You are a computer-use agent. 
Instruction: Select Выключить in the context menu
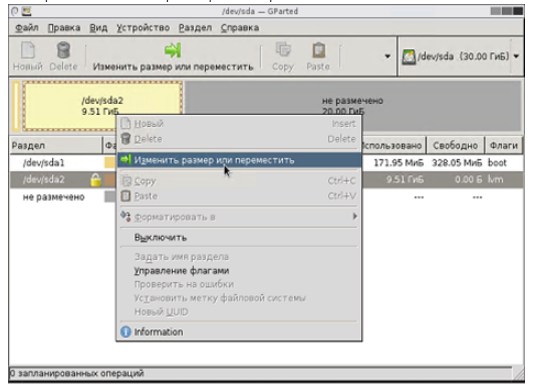tap(160, 237)
